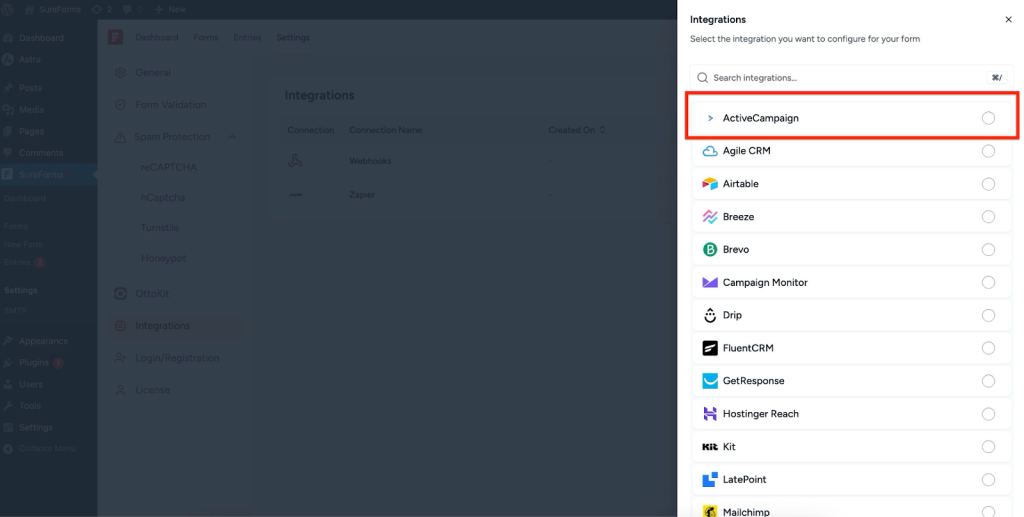1024x517 pixels.
Task: Click the Webhooks connection icon
Action: tap(295, 161)
